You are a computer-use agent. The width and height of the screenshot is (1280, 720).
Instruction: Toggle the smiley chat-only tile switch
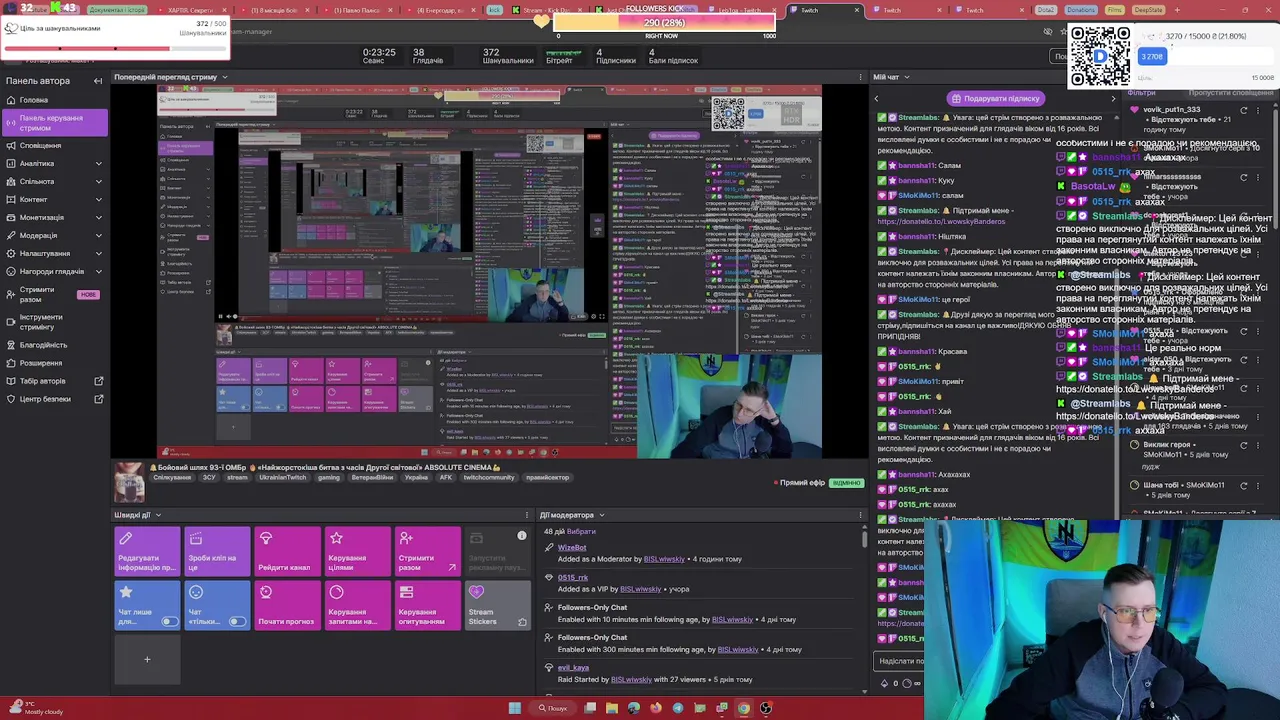click(237, 622)
